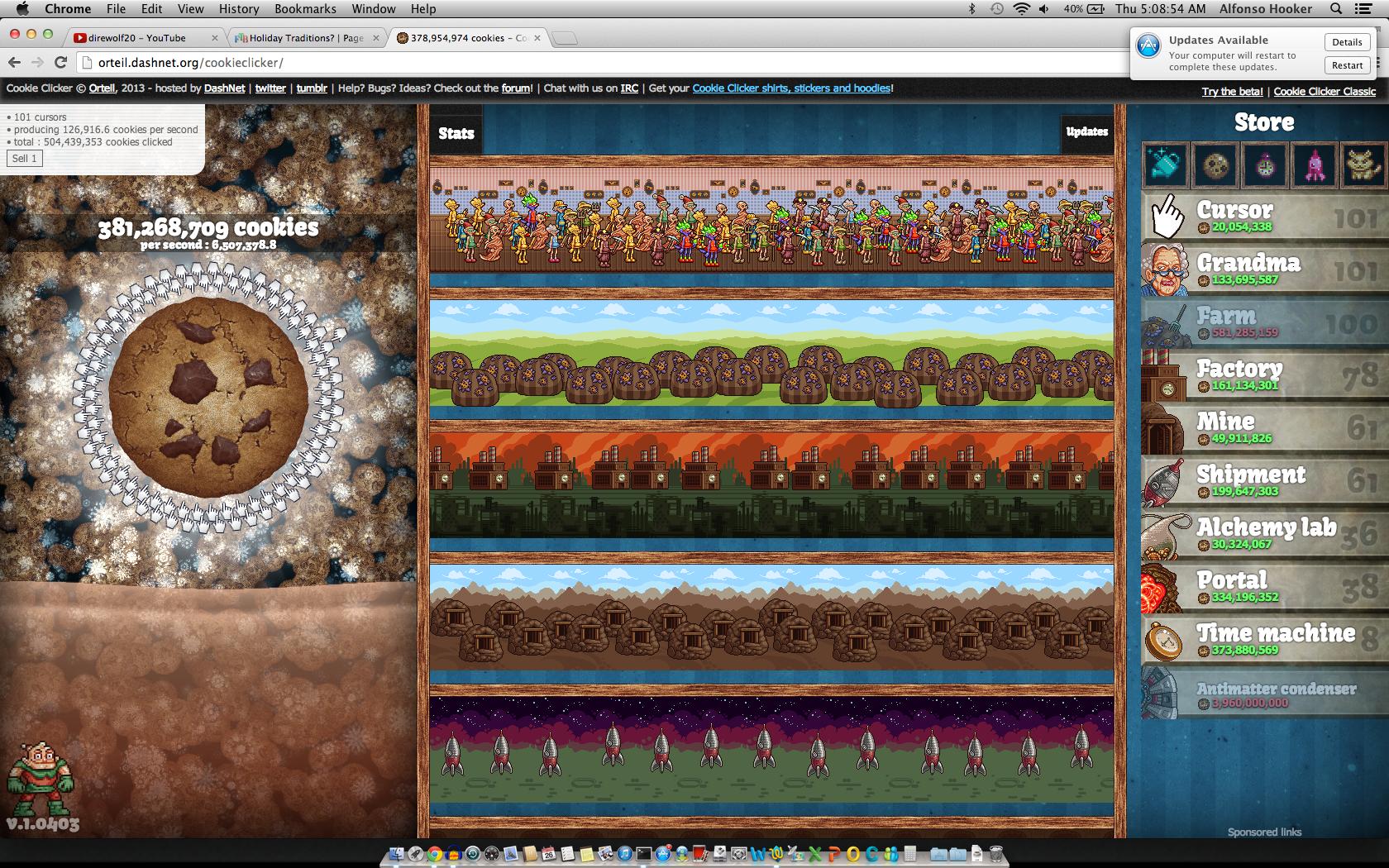Open iTunes from the Dock
This screenshot has width=1389, height=868.
pos(625,853)
